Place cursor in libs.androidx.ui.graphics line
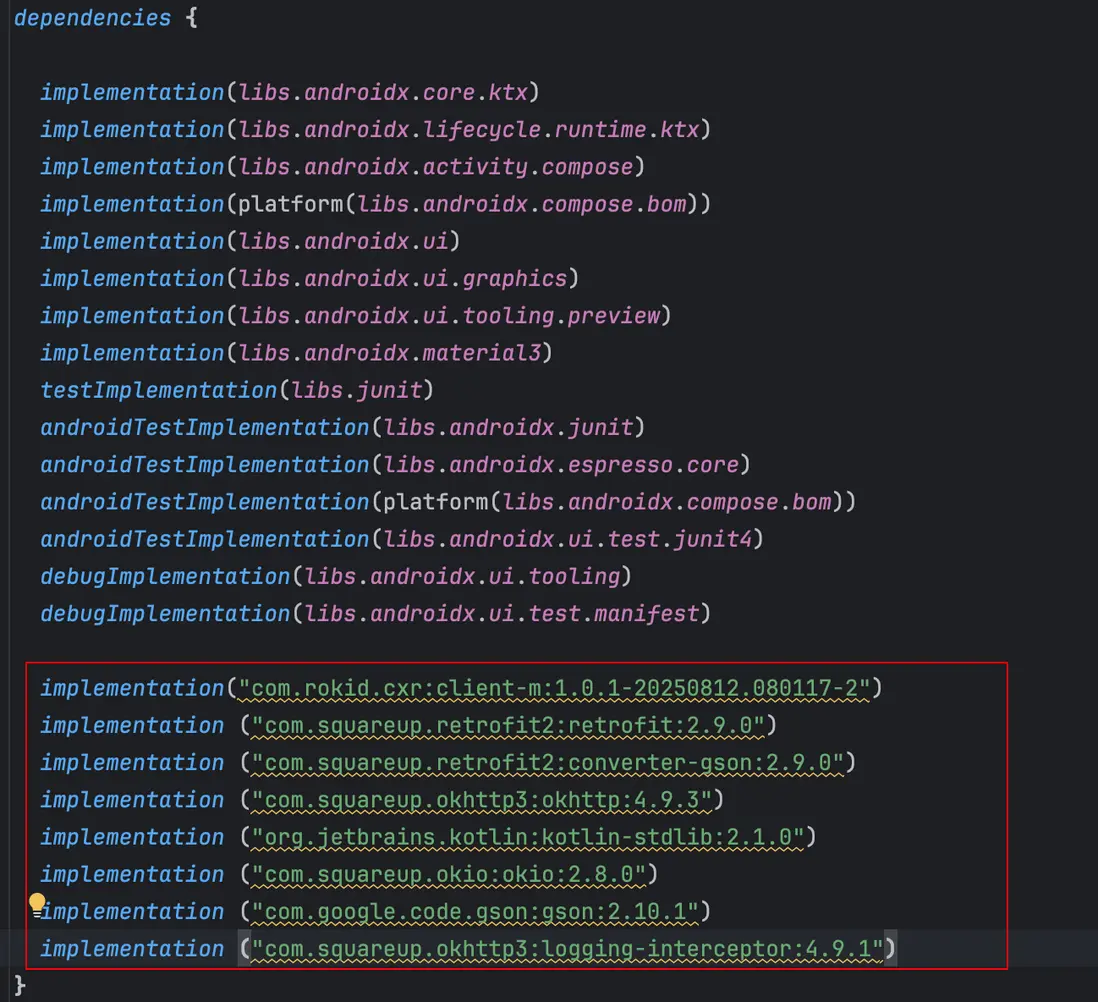Image resolution: width=1098 pixels, height=1002 pixels. coord(310,278)
